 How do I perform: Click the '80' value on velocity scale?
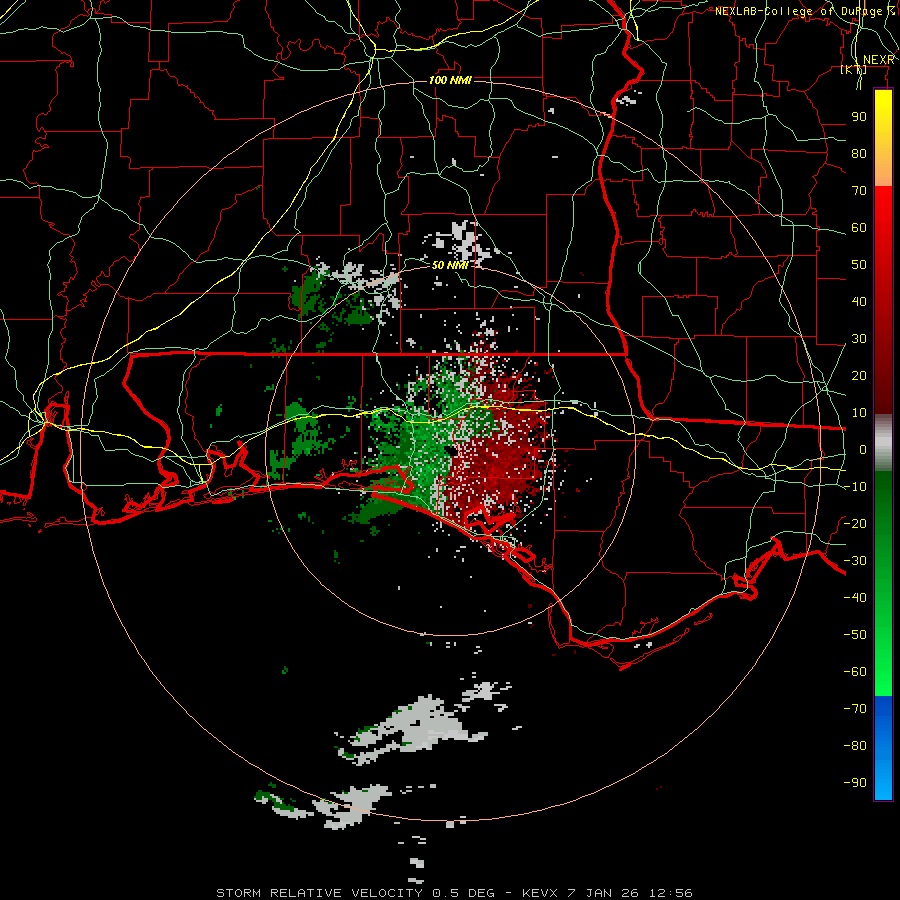(x=859, y=154)
